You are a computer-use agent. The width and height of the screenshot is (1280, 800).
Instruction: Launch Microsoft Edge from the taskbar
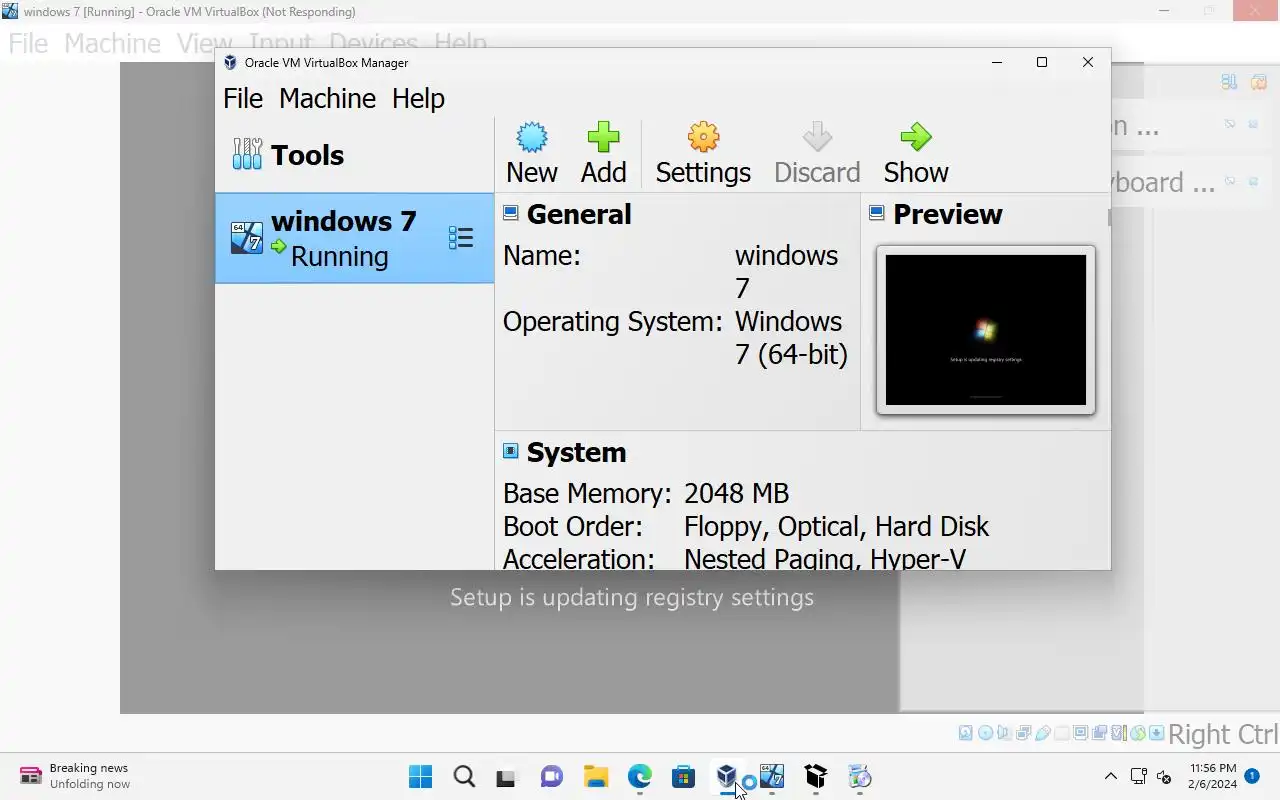pos(639,776)
